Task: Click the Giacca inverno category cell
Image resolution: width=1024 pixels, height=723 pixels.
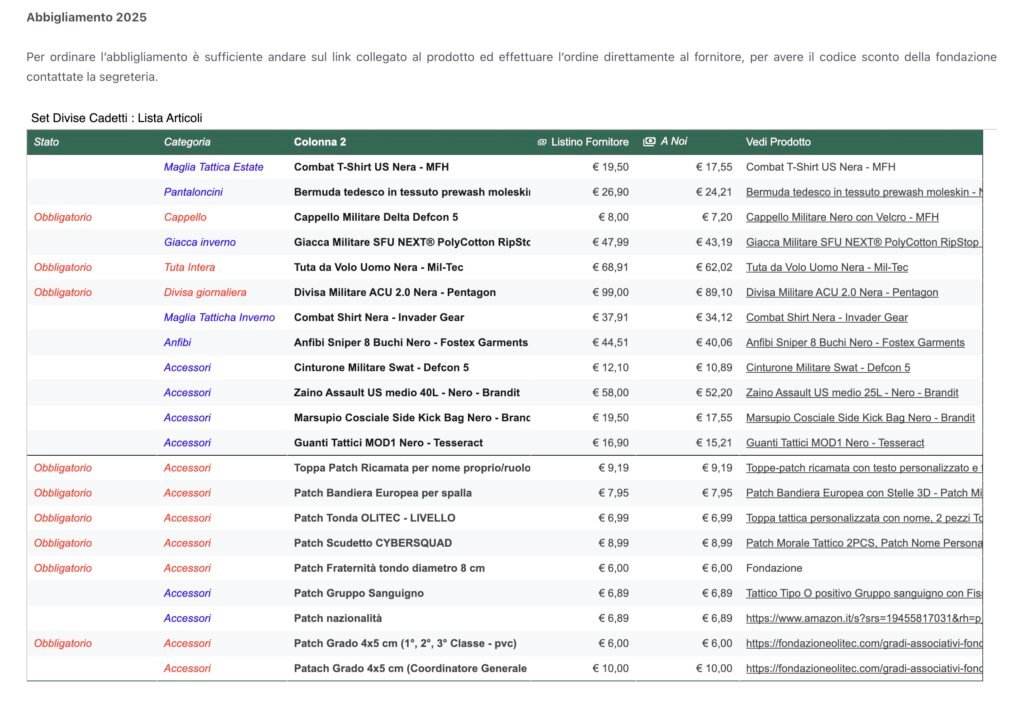Action: point(200,242)
